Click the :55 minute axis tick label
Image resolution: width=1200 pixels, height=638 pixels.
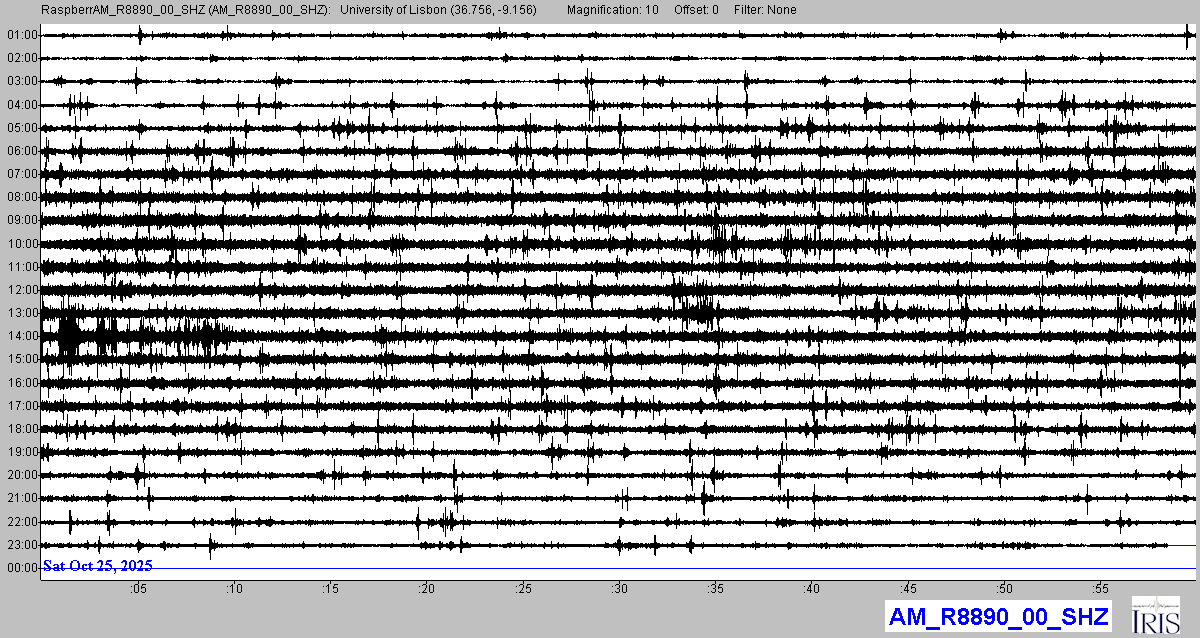click(1100, 589)
